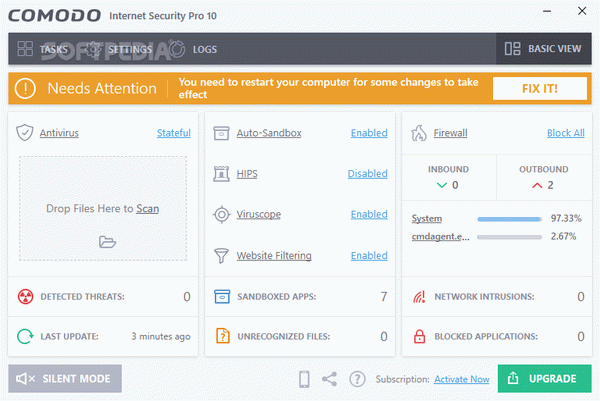Toggle Website Filtering Enabled status
Viewport: 600px width, 401px height.
coord(369,255)
